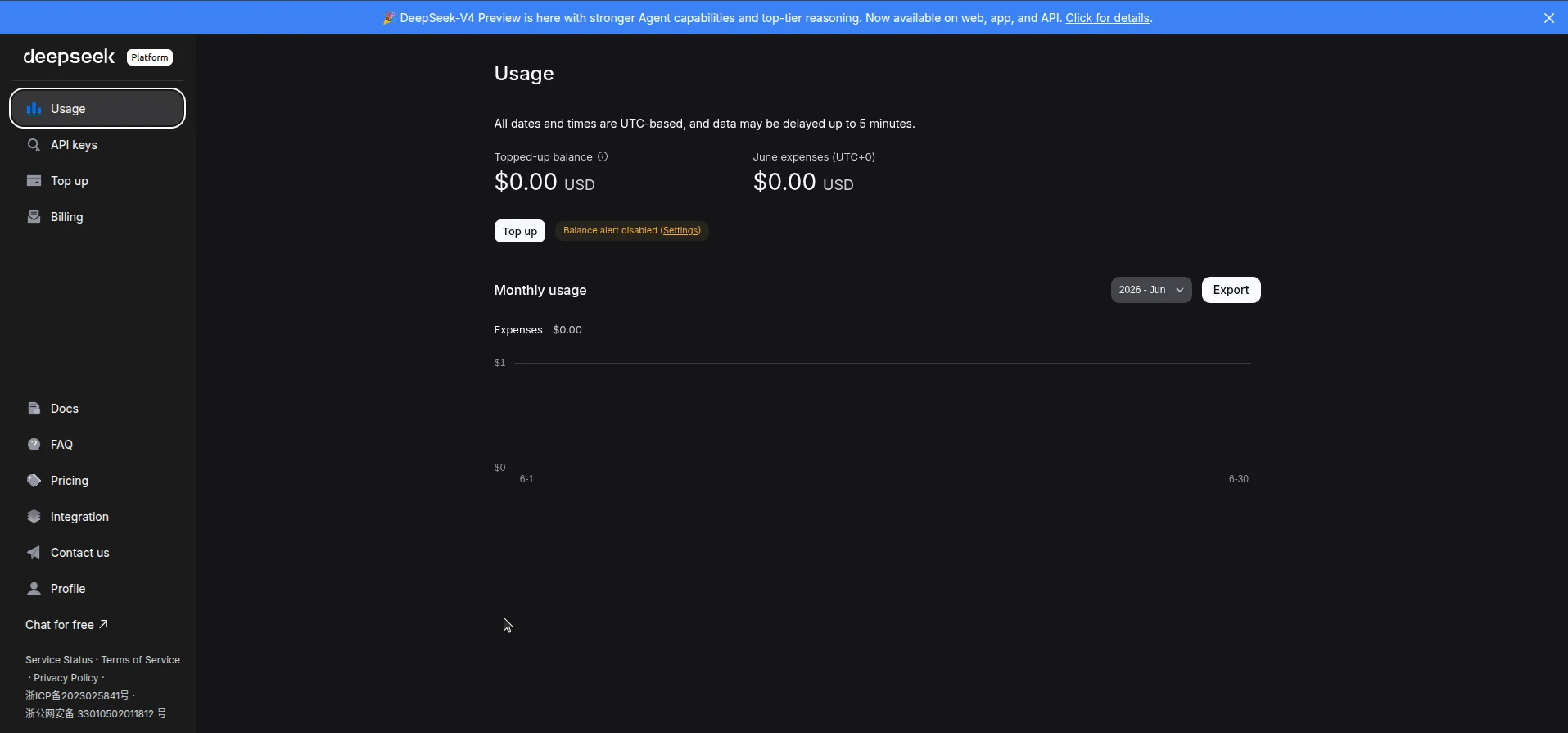Click the Export button
The height and width of the screenshot is (733, 1568).
tap(1231, 290)
